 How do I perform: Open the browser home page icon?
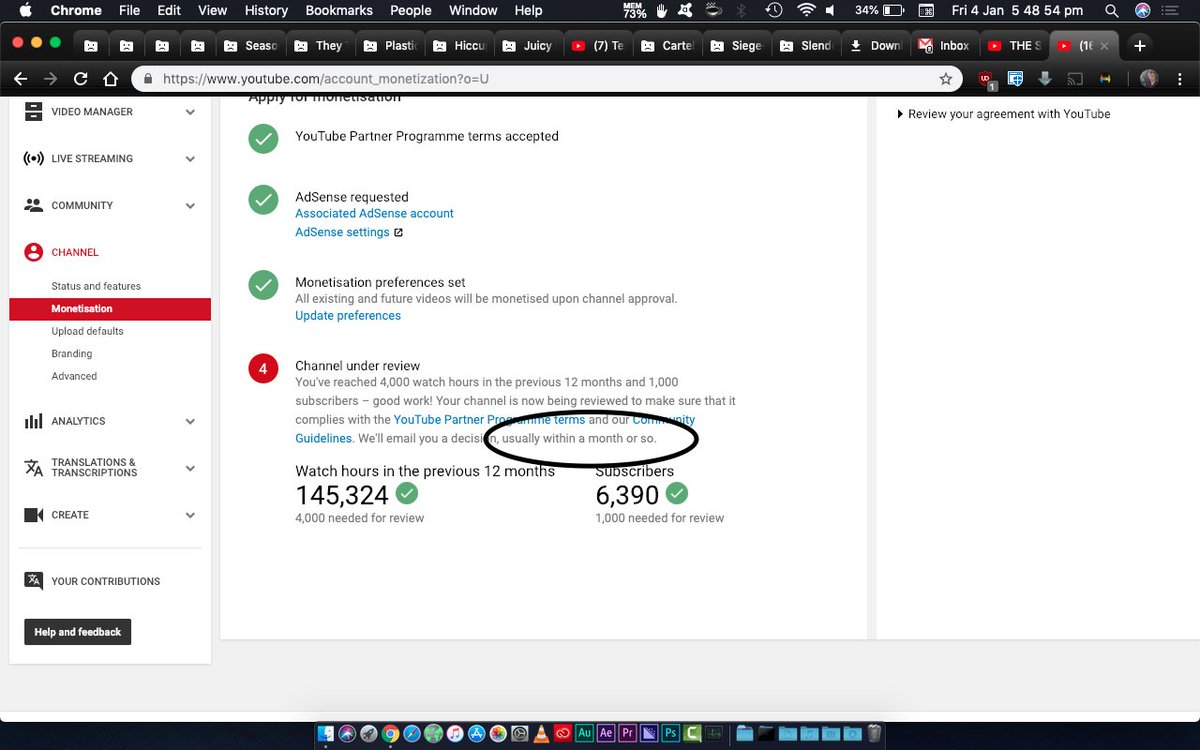[111, 79]
